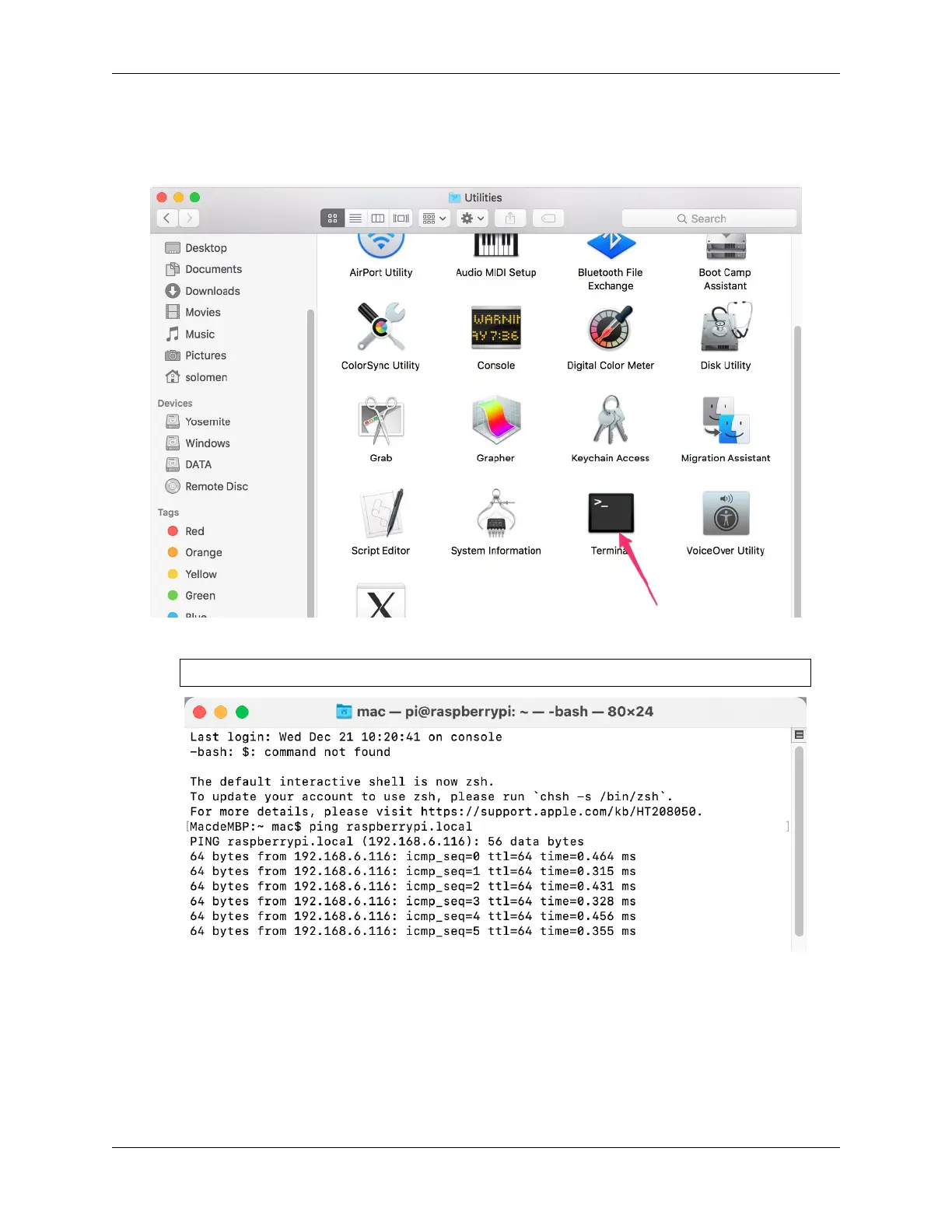Open Keychain Access icon

tap(611, 420)
